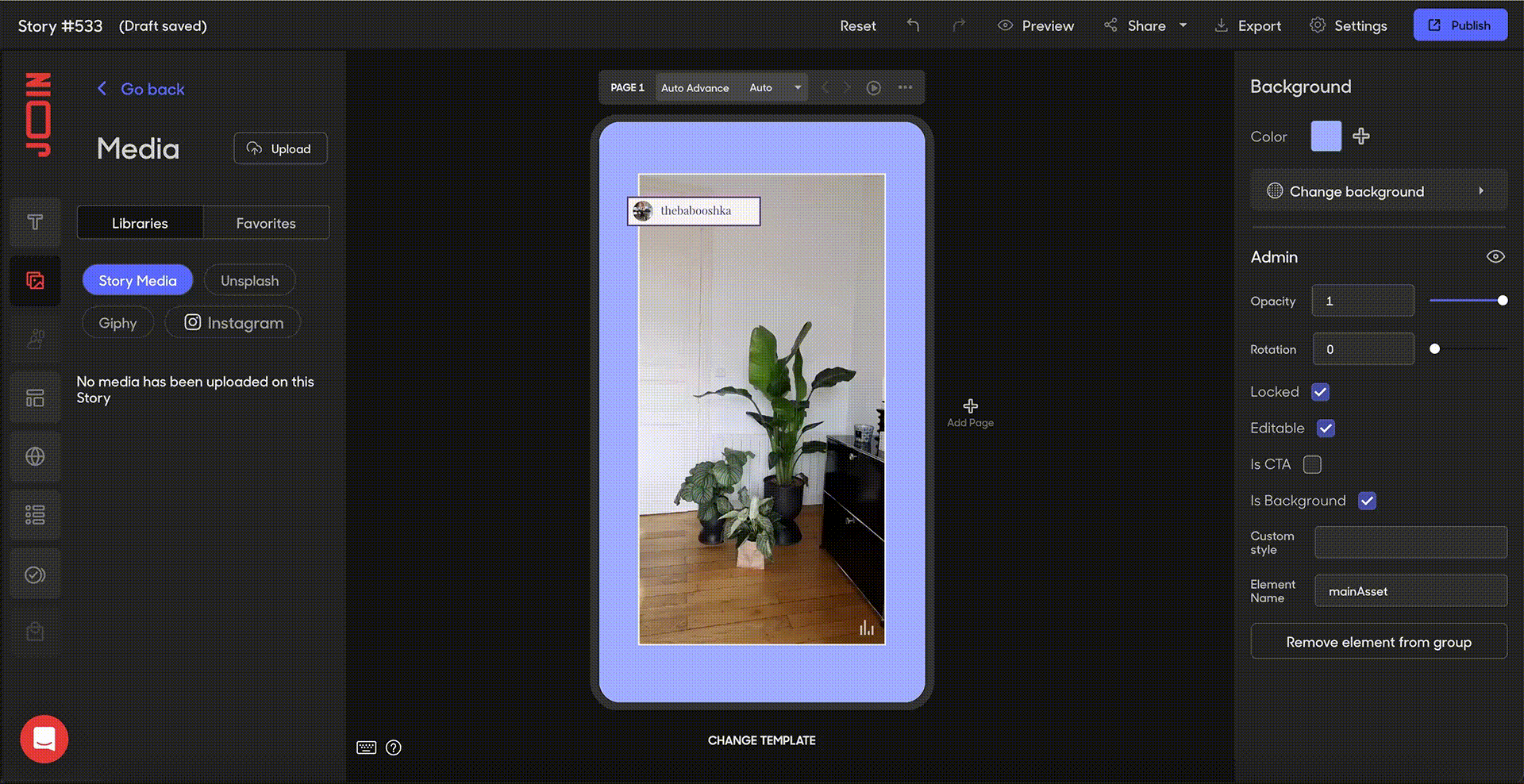Select the Story Media source

(137, 280)
